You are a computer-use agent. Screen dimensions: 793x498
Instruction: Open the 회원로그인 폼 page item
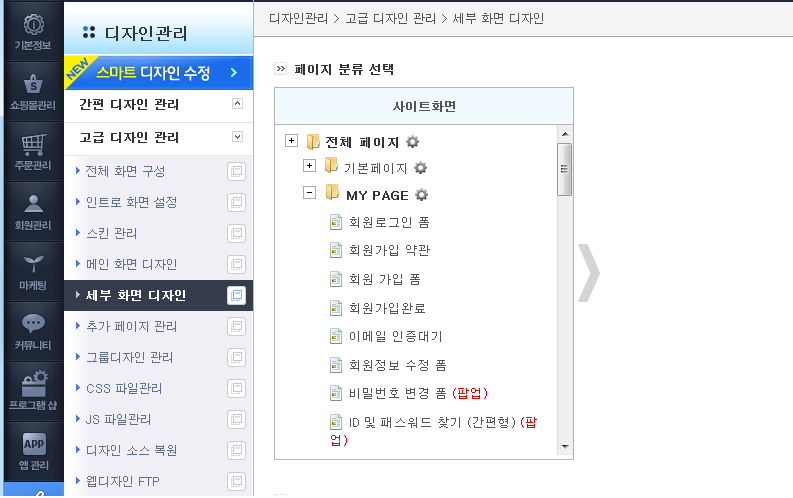point(389,222)
